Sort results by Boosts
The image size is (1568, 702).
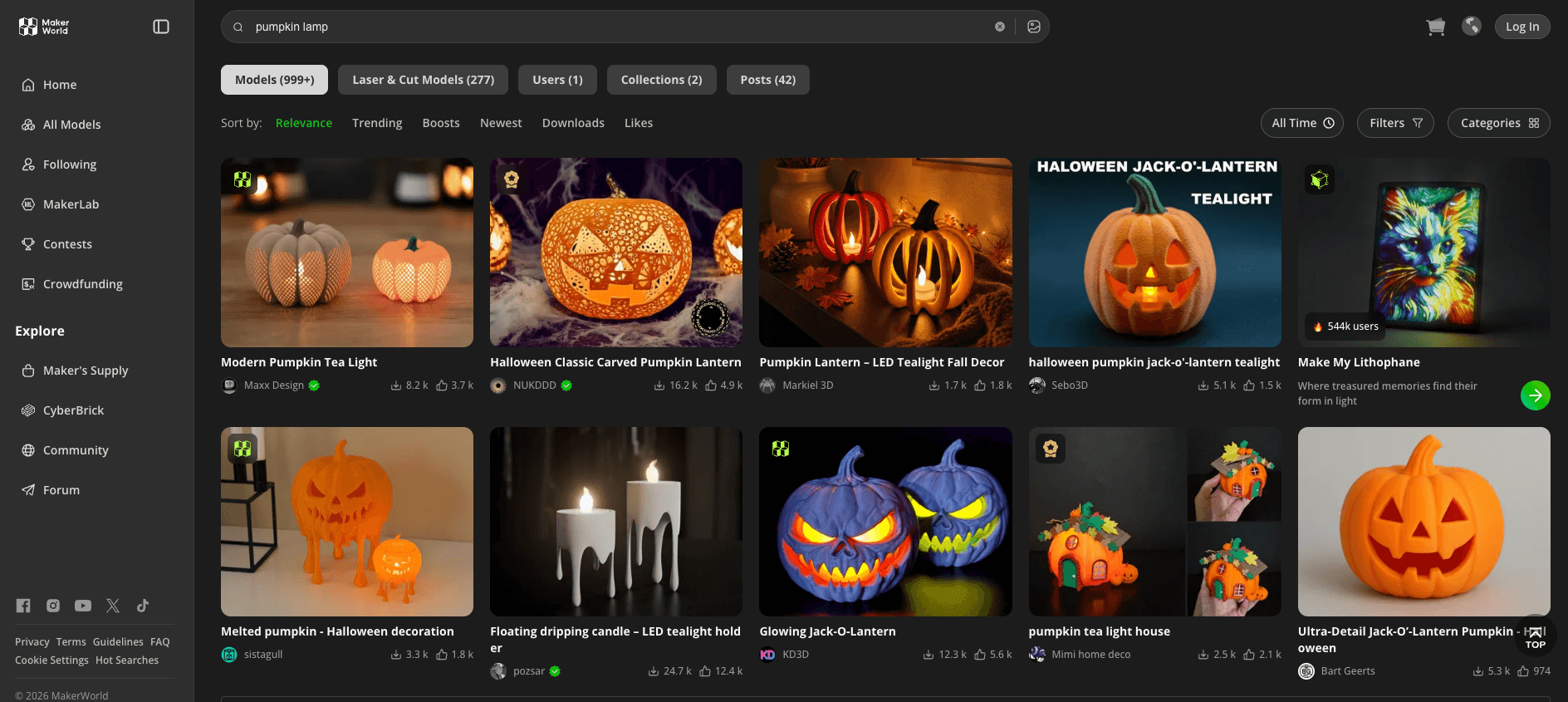click(x=441, y=123)
